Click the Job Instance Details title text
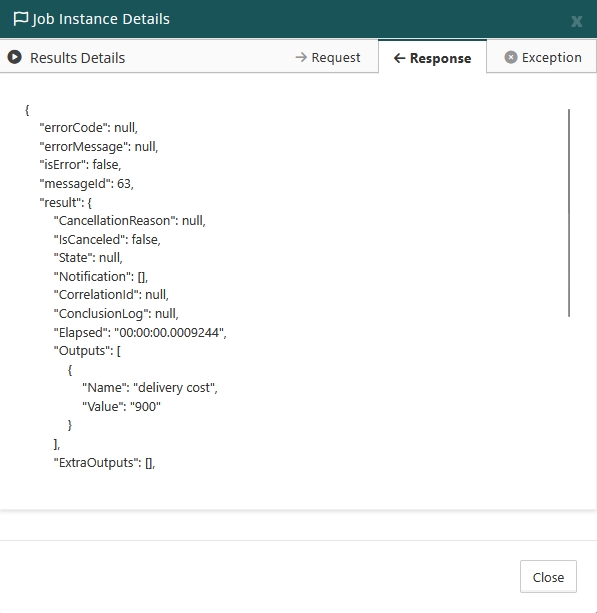 click(x=101, y=19)
